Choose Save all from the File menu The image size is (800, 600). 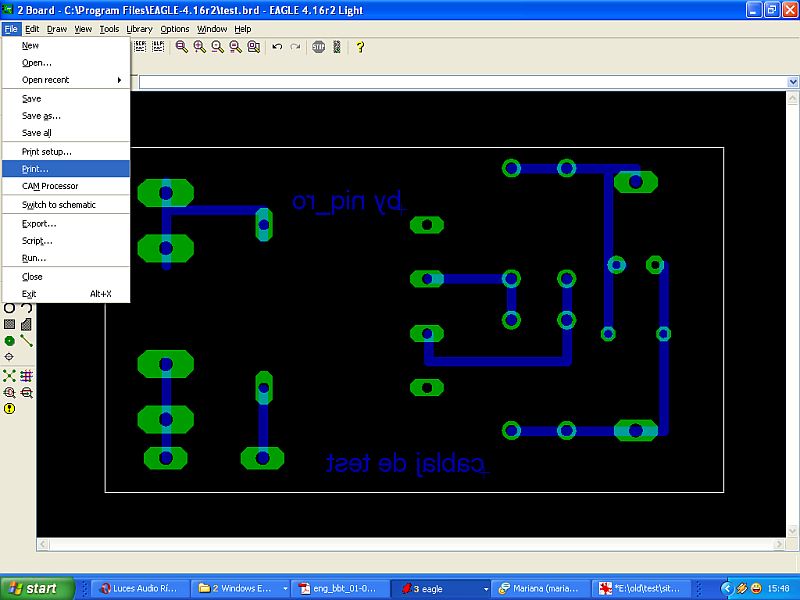coord(66,133)
